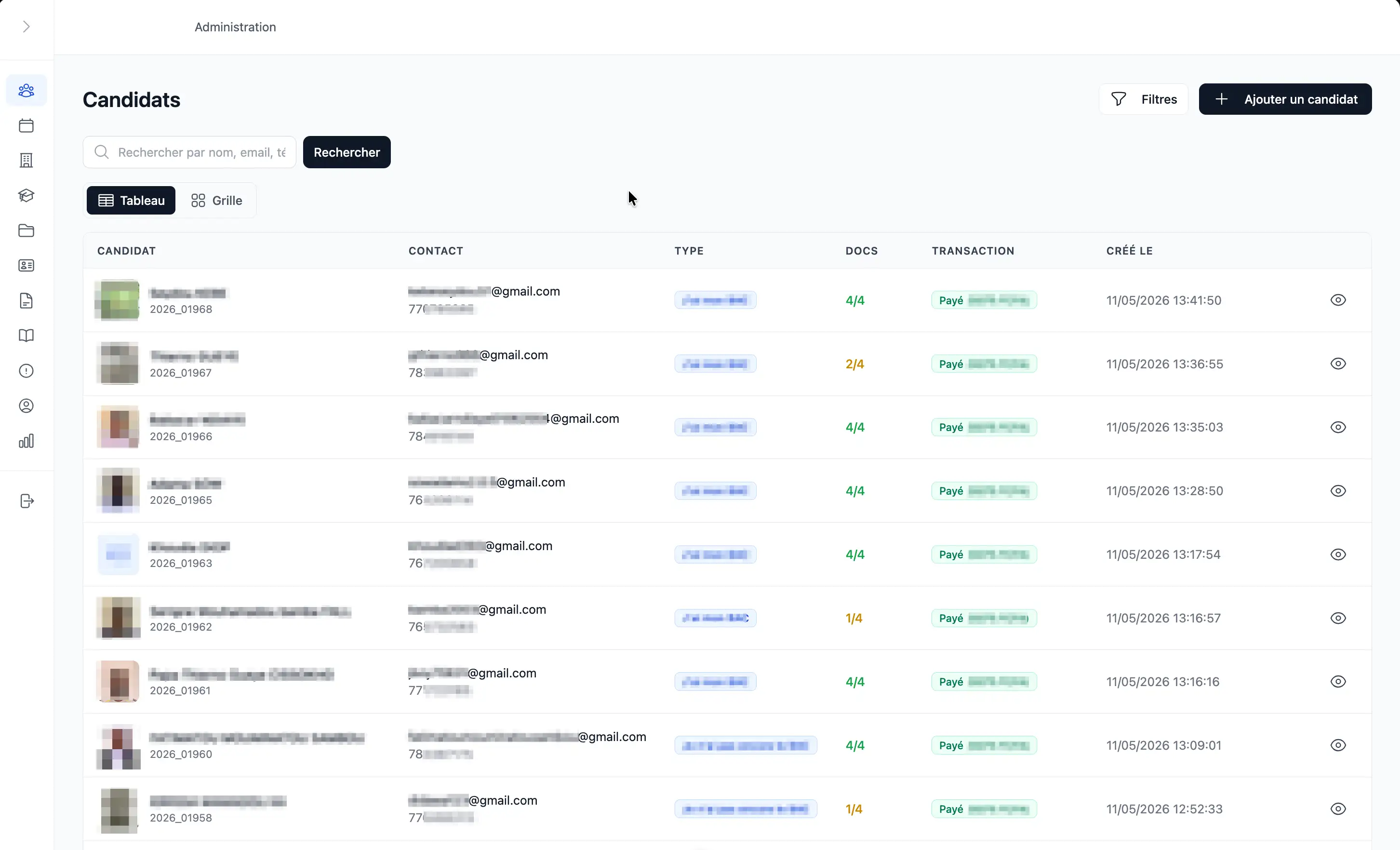The image size is (1400, 850).
Task: Switch to Tableau view
Action: tap(131, 201)
